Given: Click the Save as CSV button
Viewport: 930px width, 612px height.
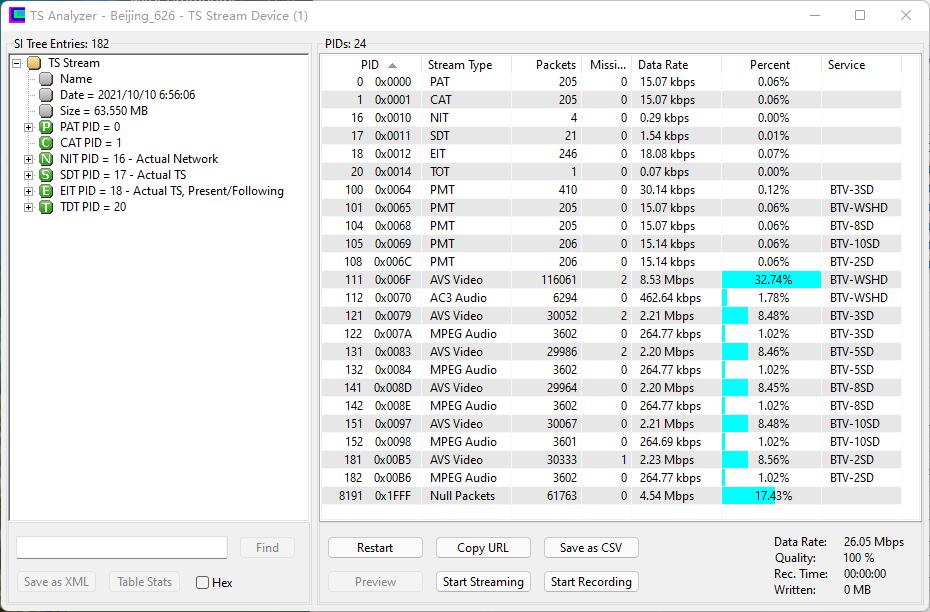Looking at the screenshot, I should pyautogui.click(x=591, y=548).
